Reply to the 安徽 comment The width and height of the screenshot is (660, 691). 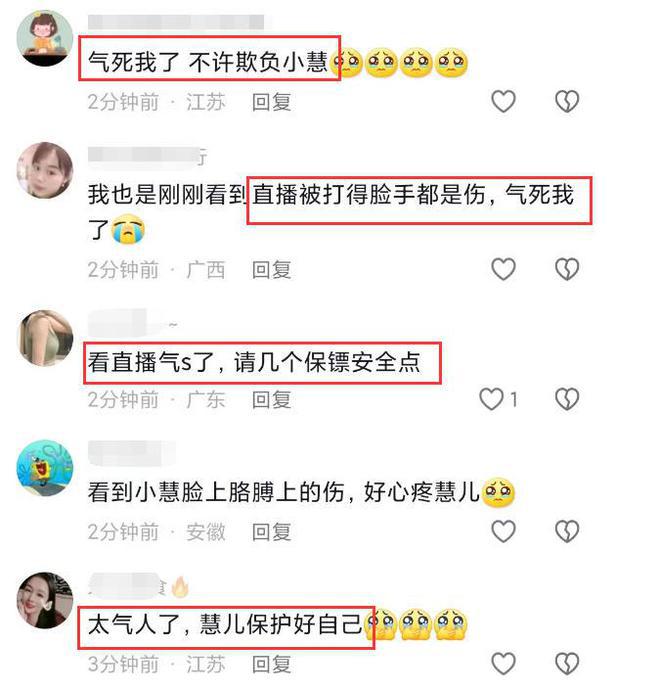click(x=271, y=532)
